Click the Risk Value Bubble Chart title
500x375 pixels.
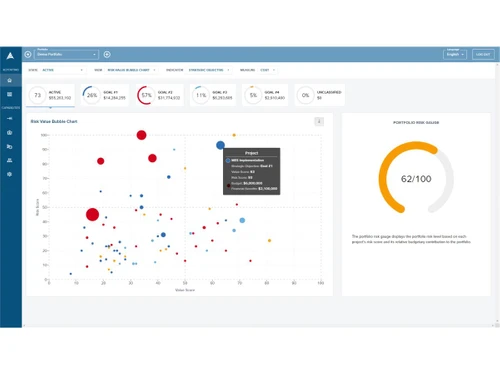pyautogui.click(x=54, y=122)
